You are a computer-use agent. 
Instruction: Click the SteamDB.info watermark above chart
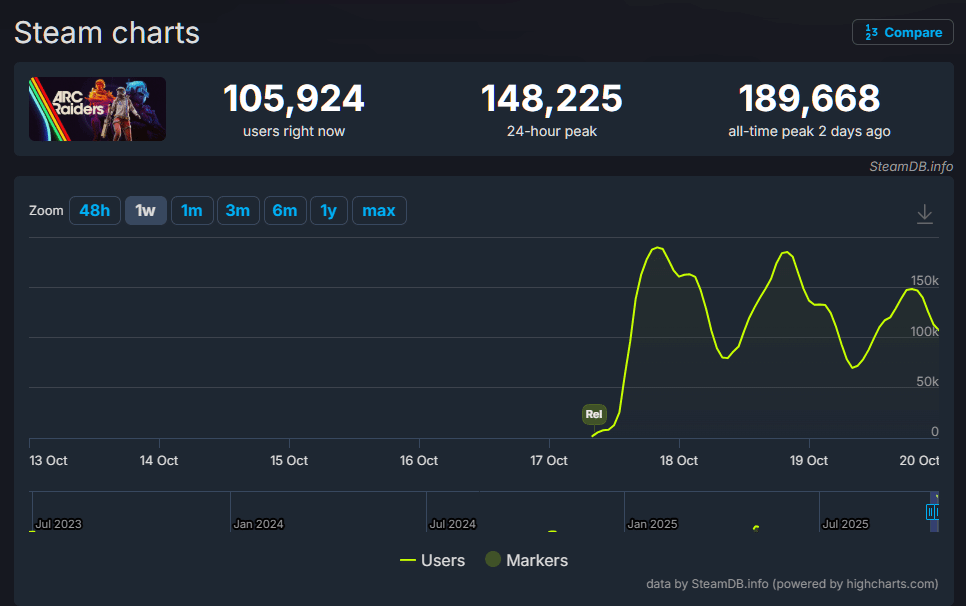tap(910, 166)
